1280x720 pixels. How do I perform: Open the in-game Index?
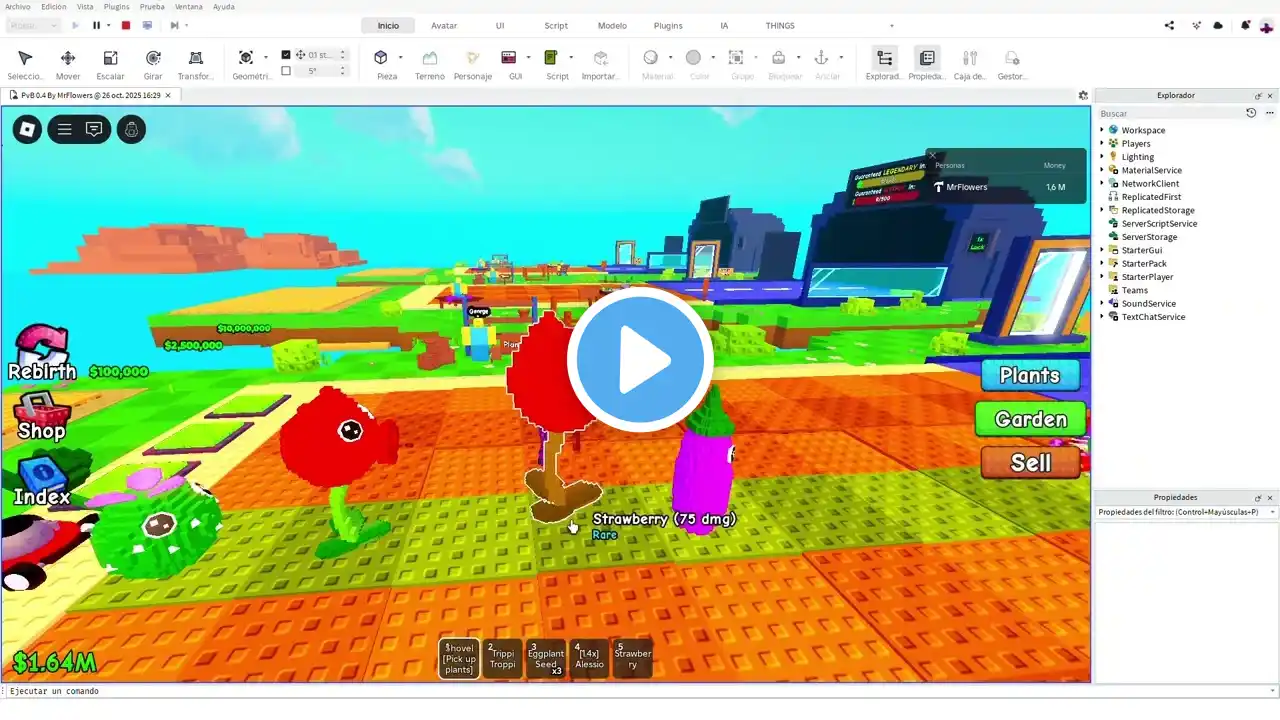pos(42,481)
